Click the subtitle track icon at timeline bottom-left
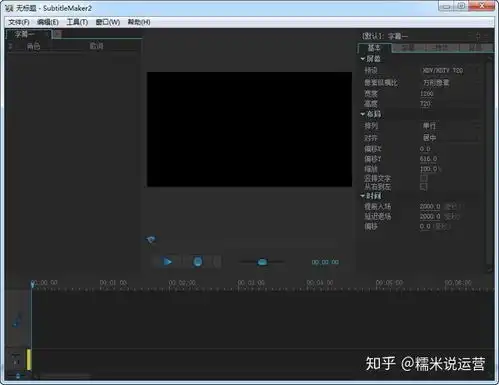The height and width of the screenshot is (385, 499). (16, 359)
